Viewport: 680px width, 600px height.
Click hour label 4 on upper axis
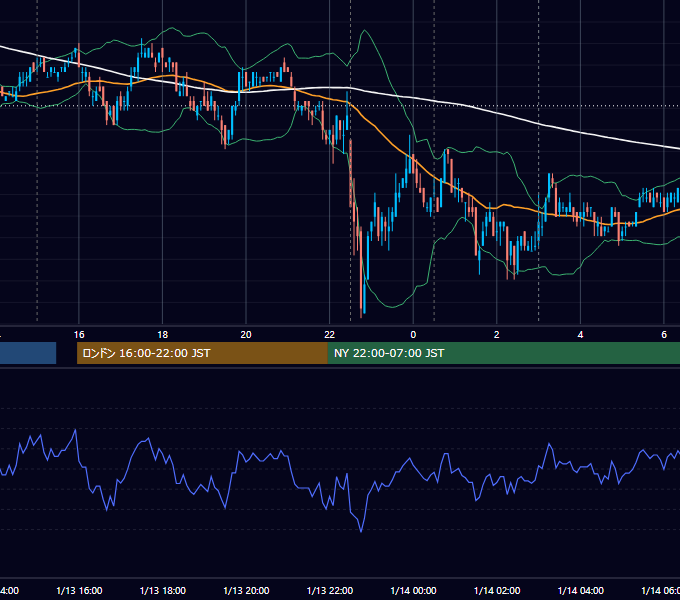(580, 335)
